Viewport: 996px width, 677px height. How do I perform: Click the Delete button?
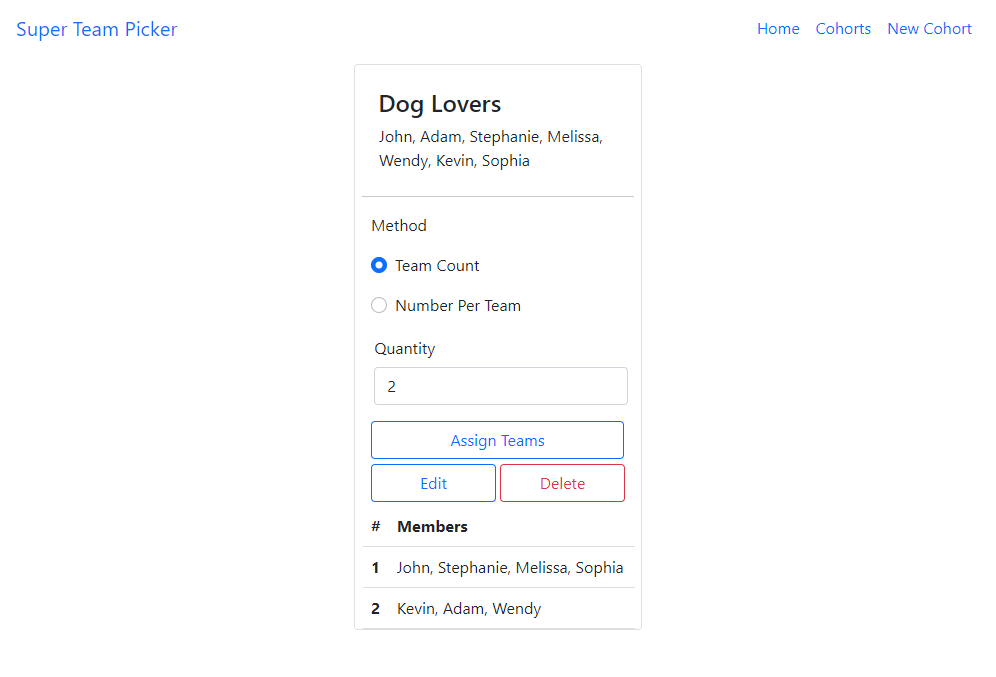coord(562,483)
